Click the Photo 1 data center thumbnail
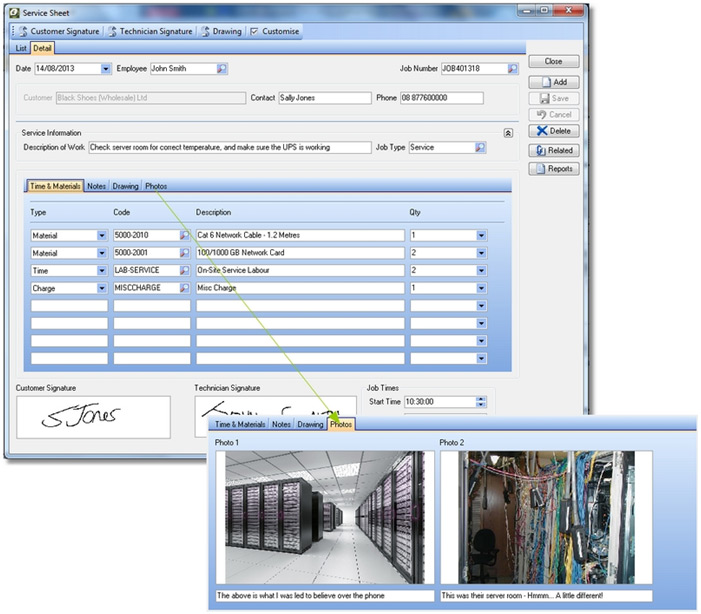Viewport: 701px width, 614px height. point(323,516)
